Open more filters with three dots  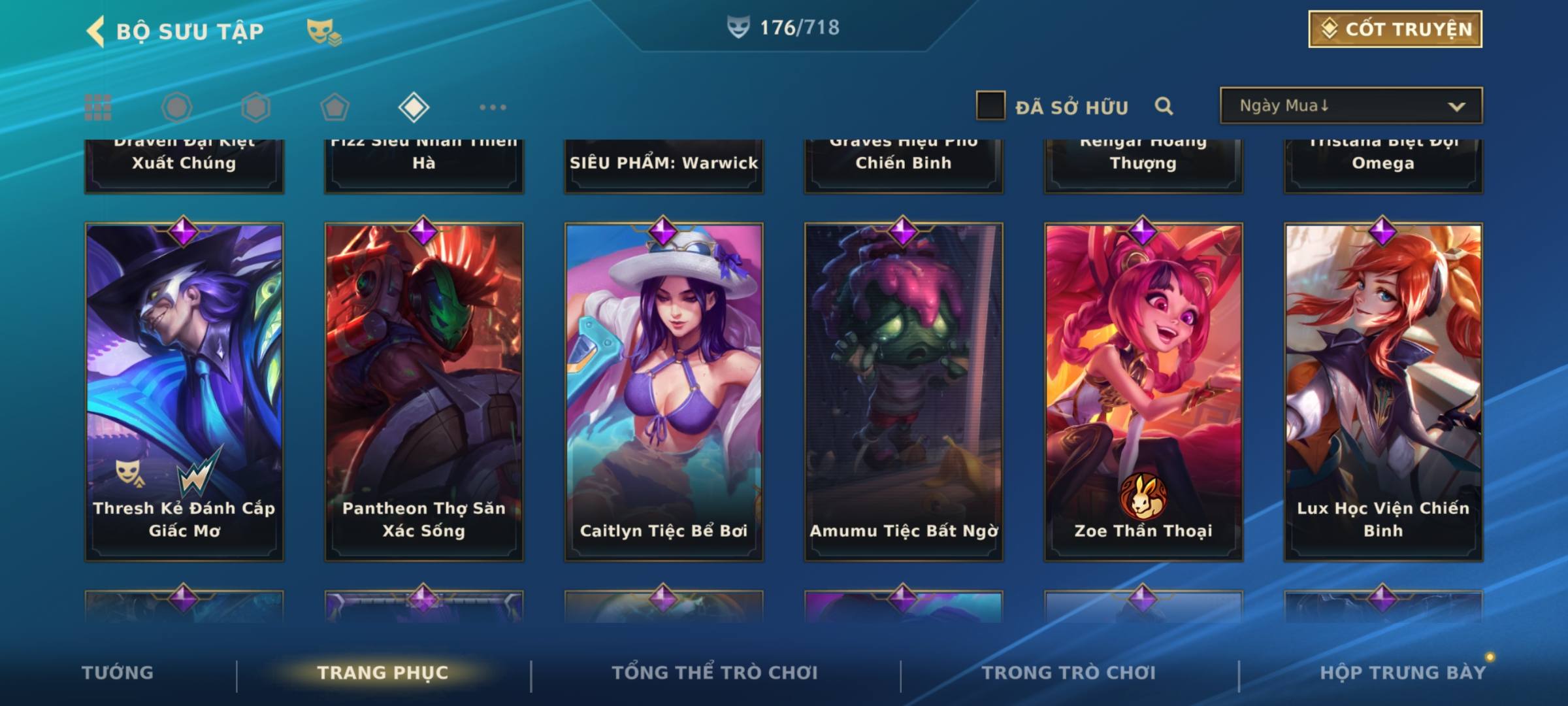pyautogui.click(x=493, y=107)
